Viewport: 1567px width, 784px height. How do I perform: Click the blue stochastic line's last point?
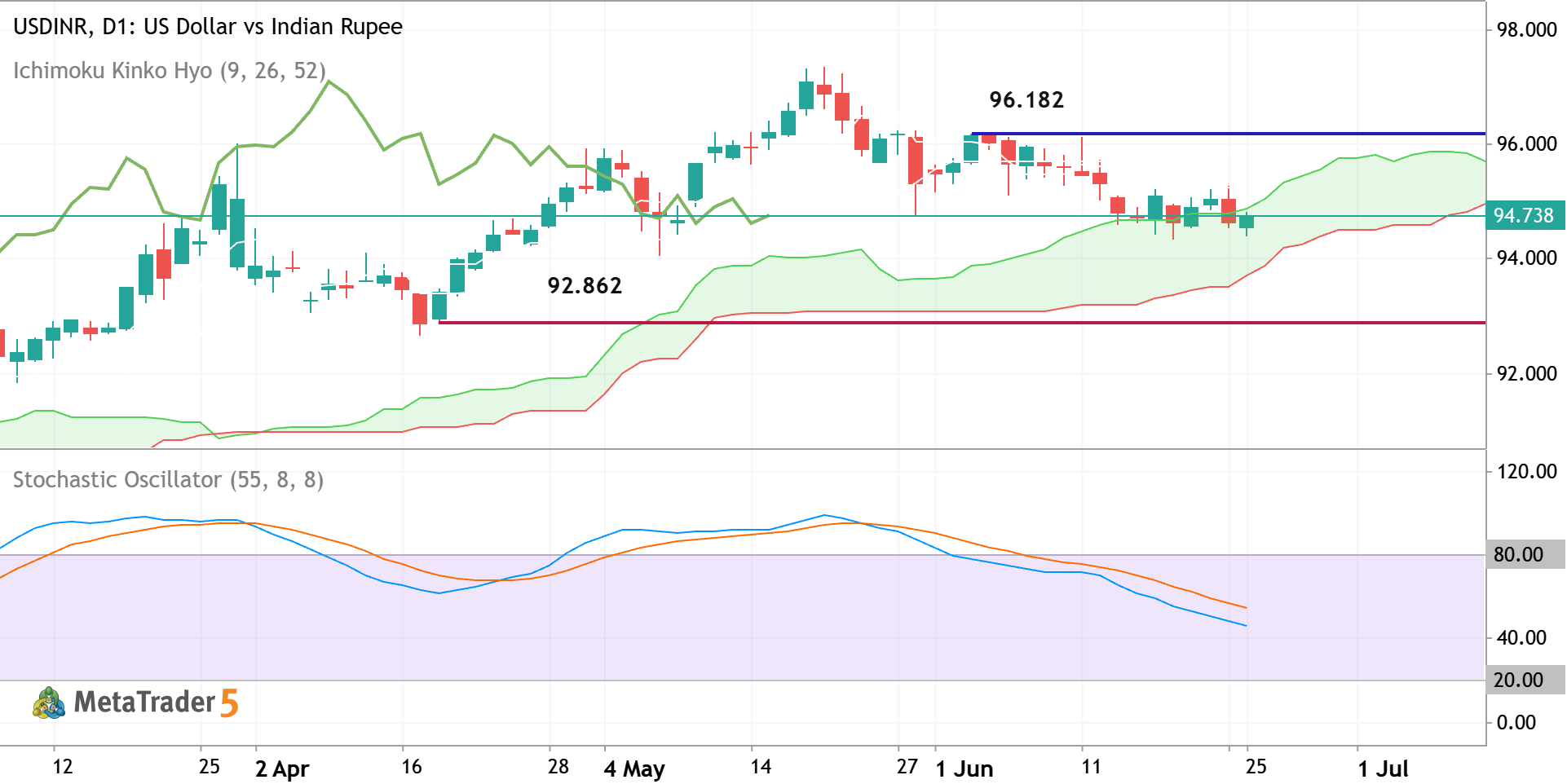[x=1246, y=626]
